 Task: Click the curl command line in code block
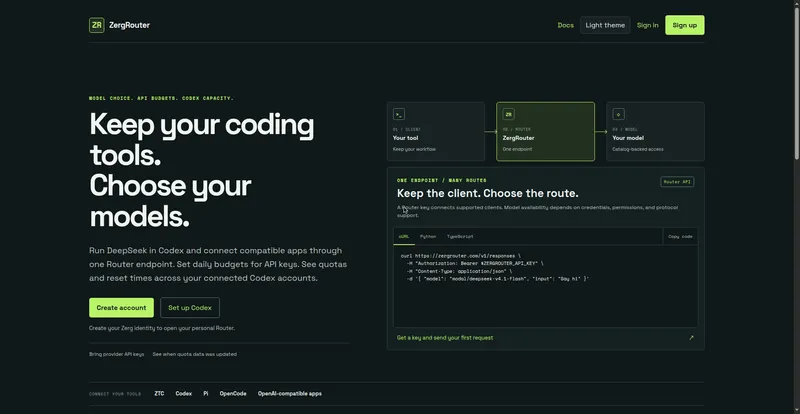[x=461, y=256]
